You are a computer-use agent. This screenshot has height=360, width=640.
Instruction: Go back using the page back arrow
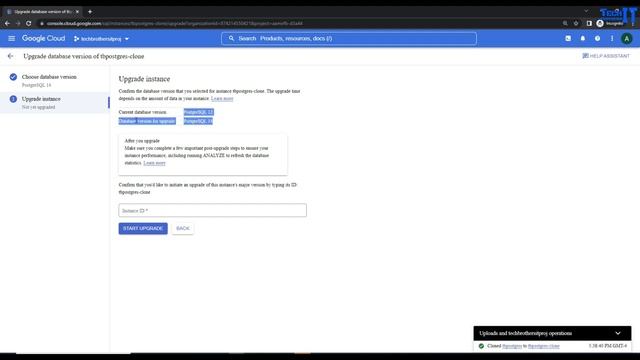coord(11,56)
